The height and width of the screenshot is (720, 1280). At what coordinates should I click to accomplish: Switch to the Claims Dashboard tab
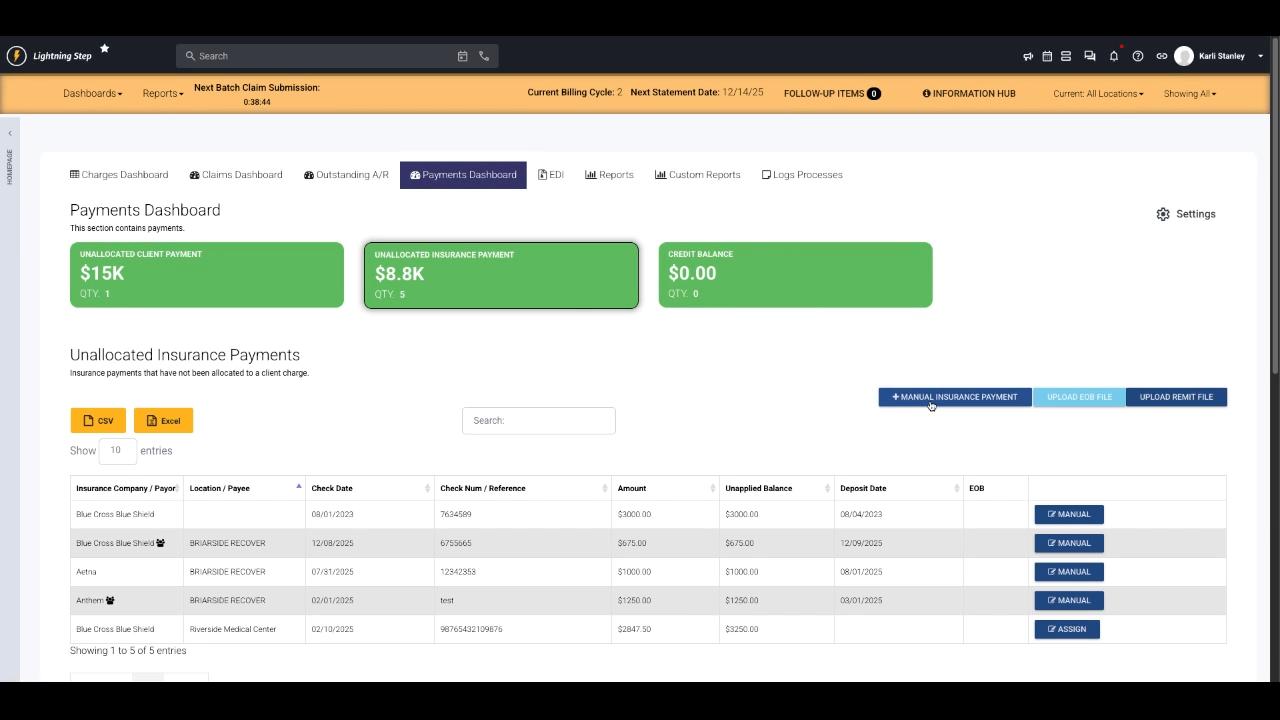tap(236, 175)
